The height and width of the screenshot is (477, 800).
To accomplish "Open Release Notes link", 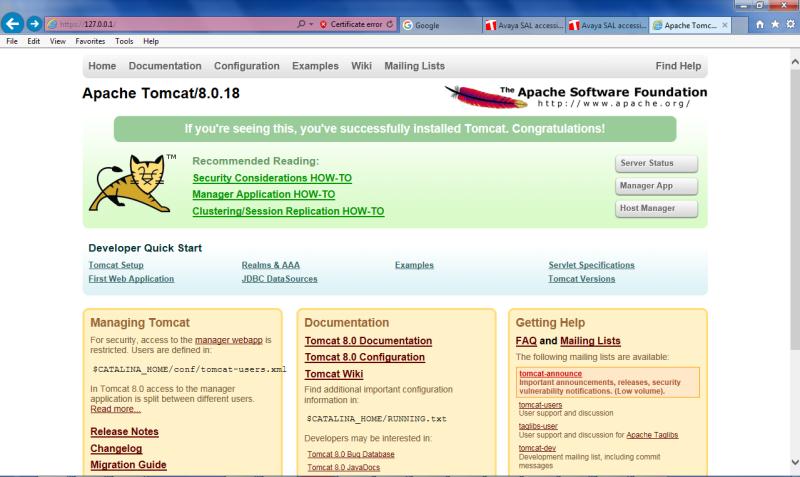I will 124,432.
